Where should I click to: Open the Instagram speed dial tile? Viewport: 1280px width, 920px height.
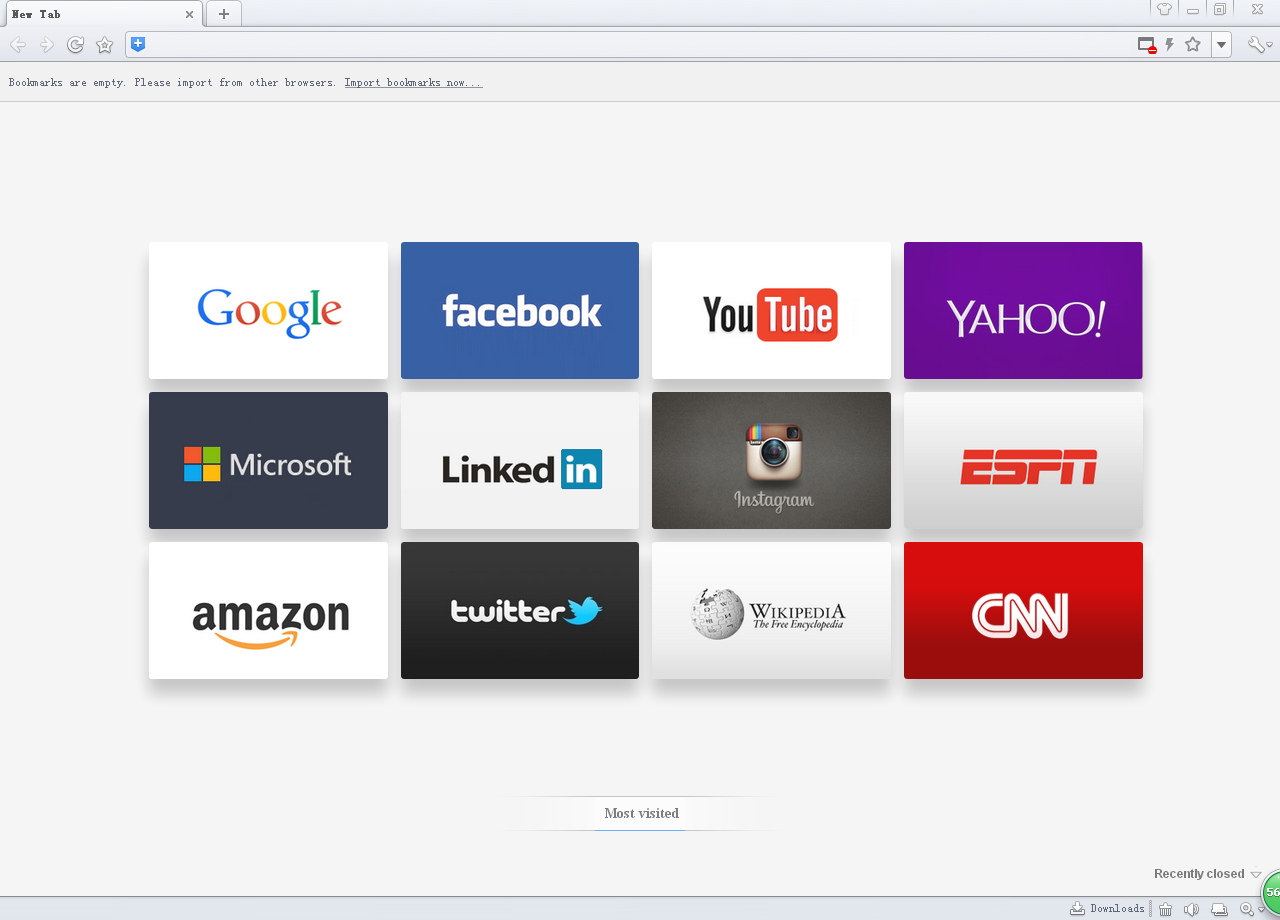click(x=771, y=460)
